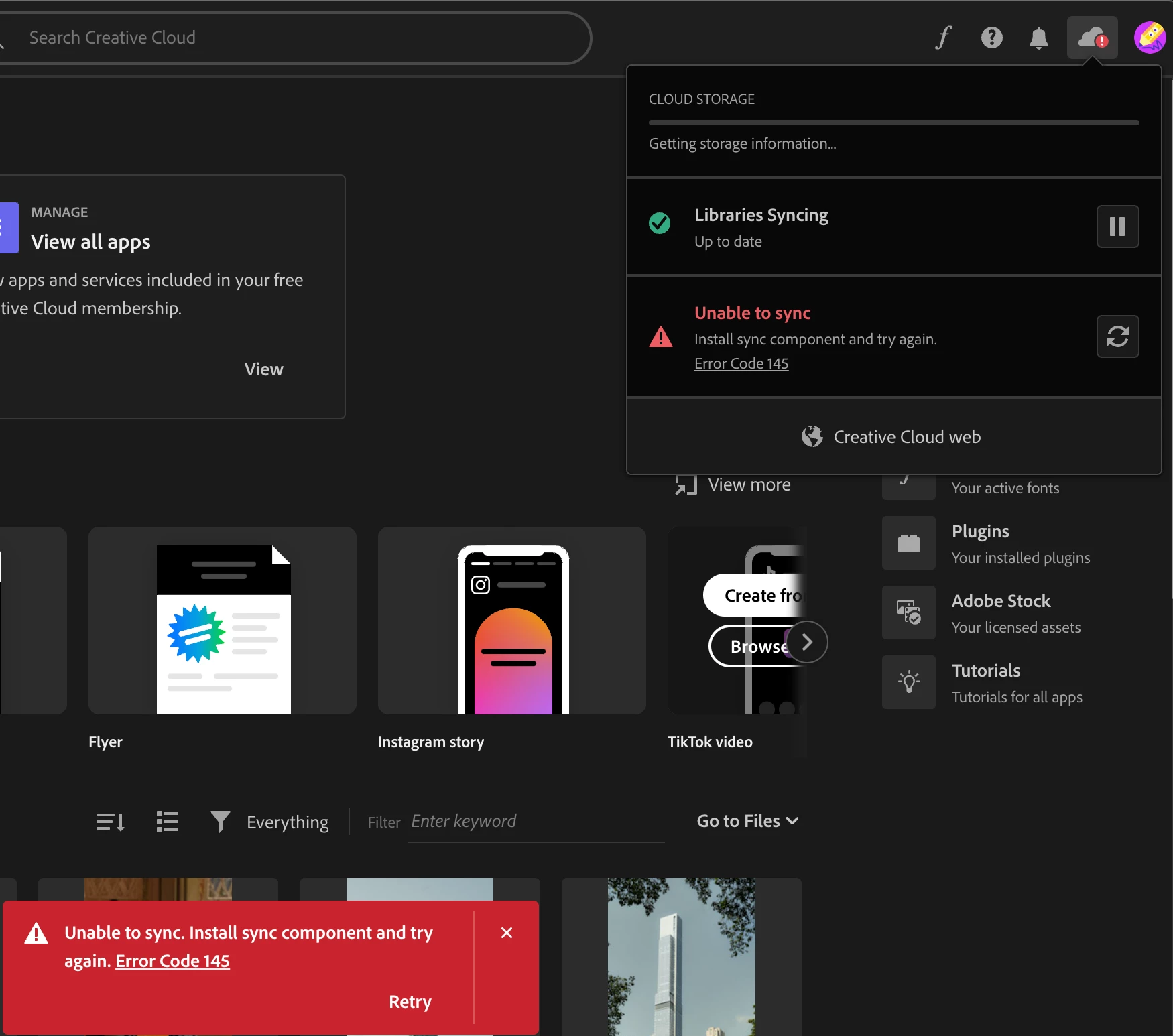Click the TikTok video label
Image resolution: width=1173 pixels, height=1036 pixels.
(710, 742)
